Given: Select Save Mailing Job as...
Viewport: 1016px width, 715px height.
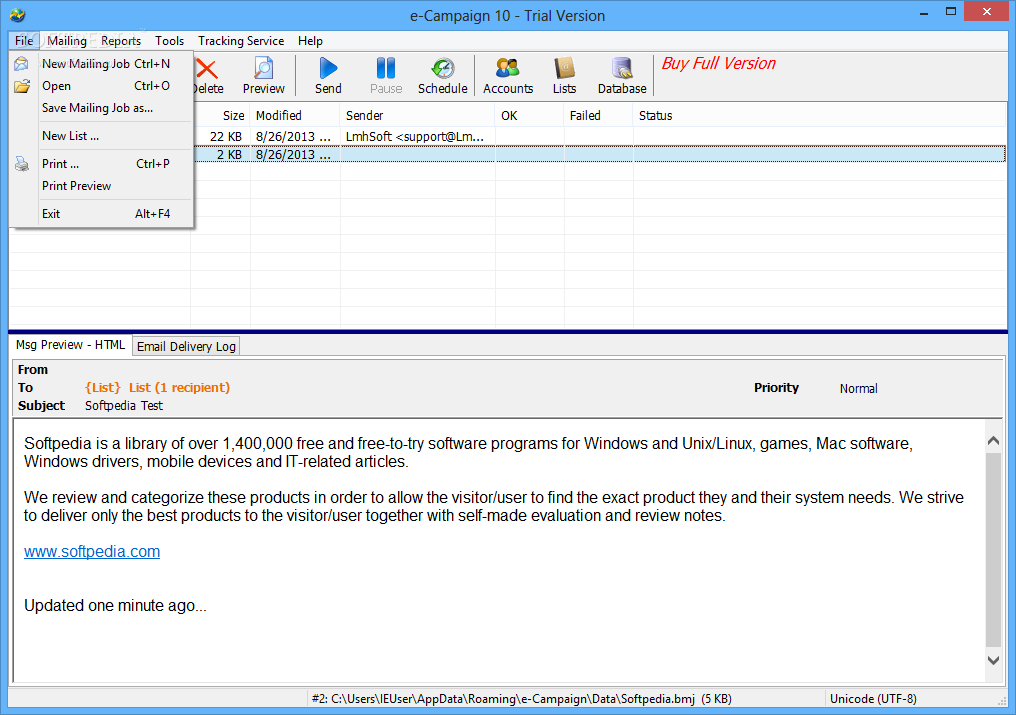Looking at the screenshot, I should coord(102,108).
